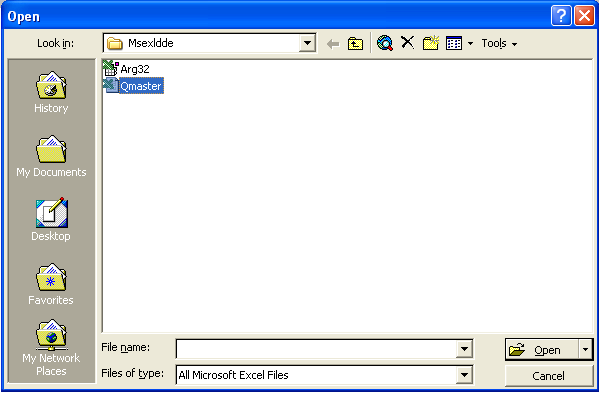Create a new folder with the toolbar icon
Screen dimensions: 599x393
(431, 43)
